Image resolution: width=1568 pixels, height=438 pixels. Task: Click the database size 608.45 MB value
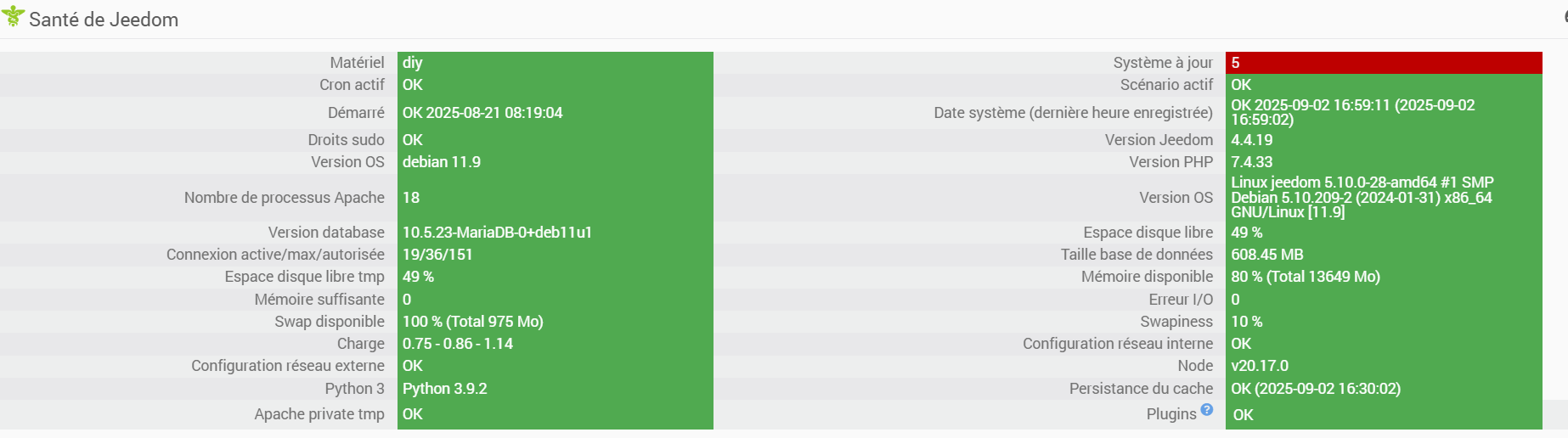(1267, 255)
